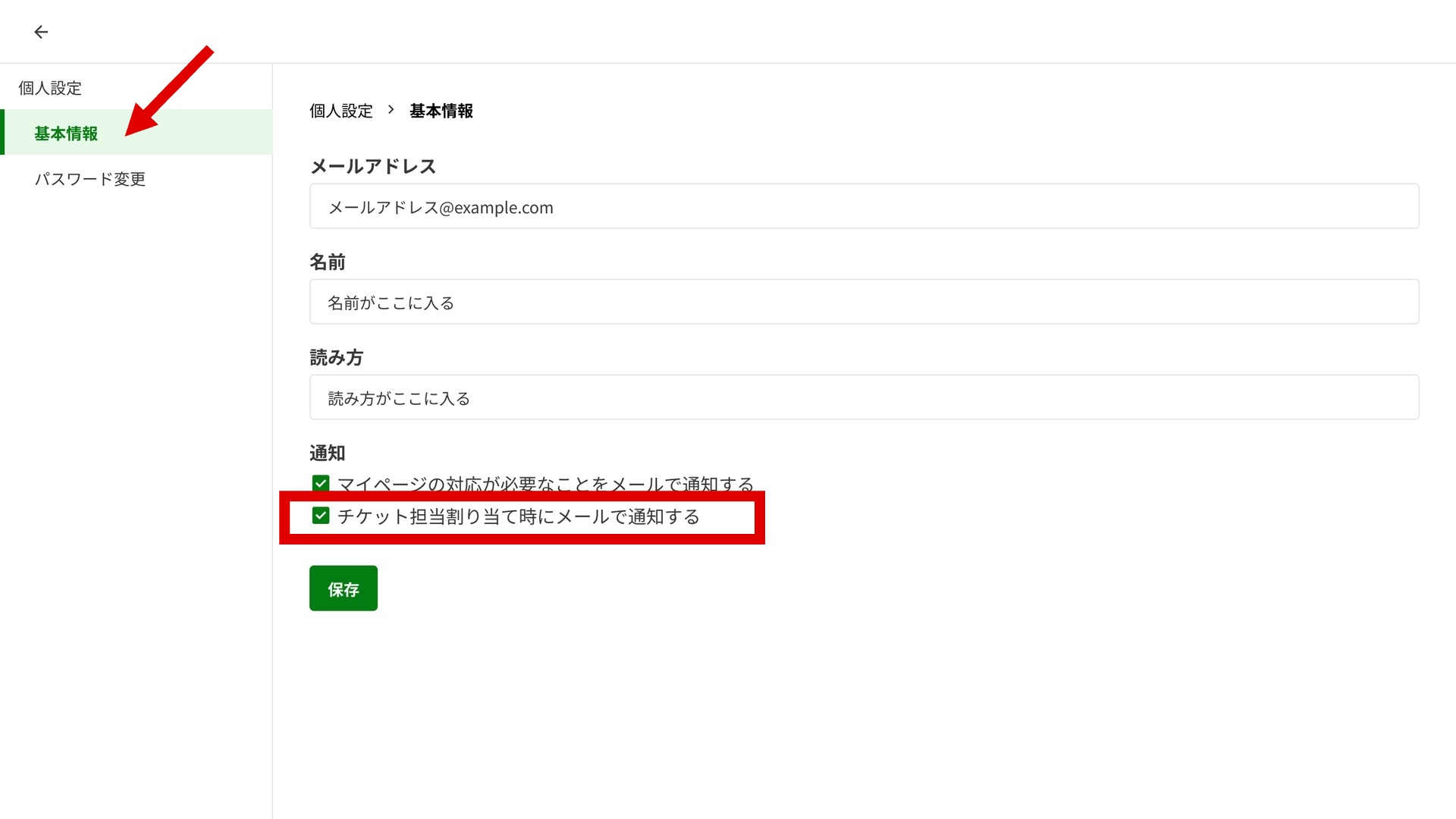Click the 個人設定 breadcrumb link
1456x819 pixels.
(x=341, y=111)
